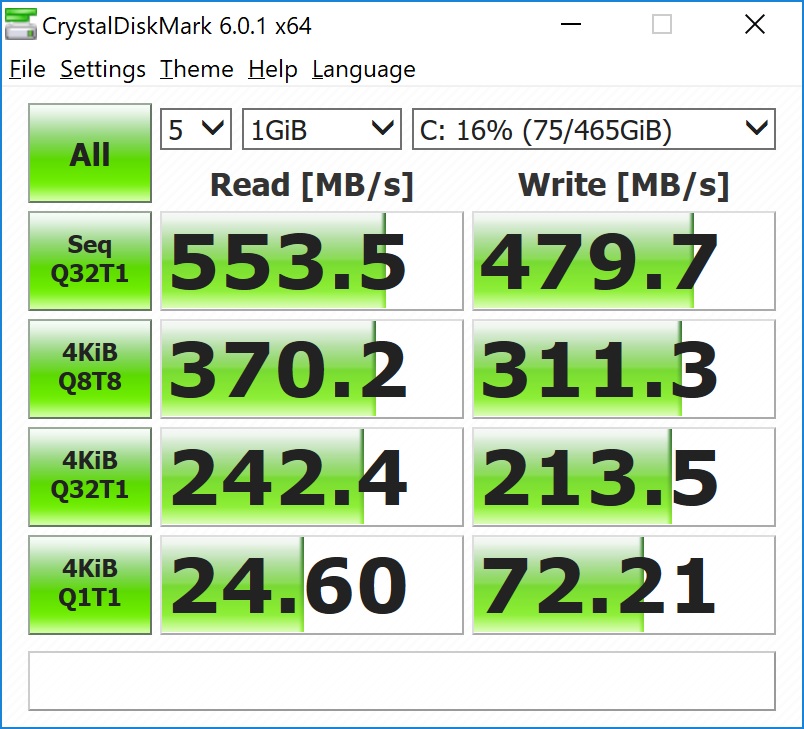The width and height of the screenshot is (804, 729).
Task: Start the Seq Q32T1 benchmark
Action: [90, 261]
